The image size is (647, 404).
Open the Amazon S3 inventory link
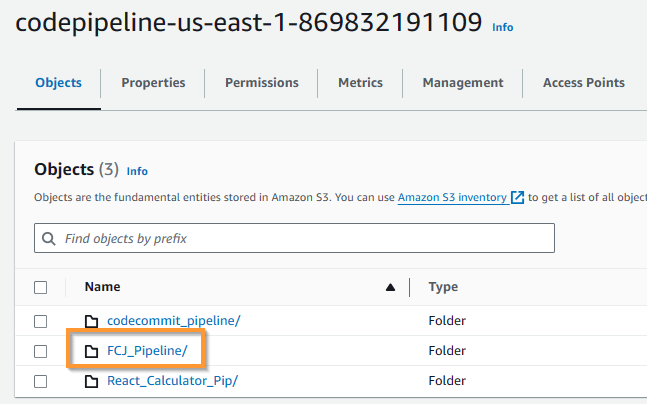pyautogui.click(x=452, y=197)
